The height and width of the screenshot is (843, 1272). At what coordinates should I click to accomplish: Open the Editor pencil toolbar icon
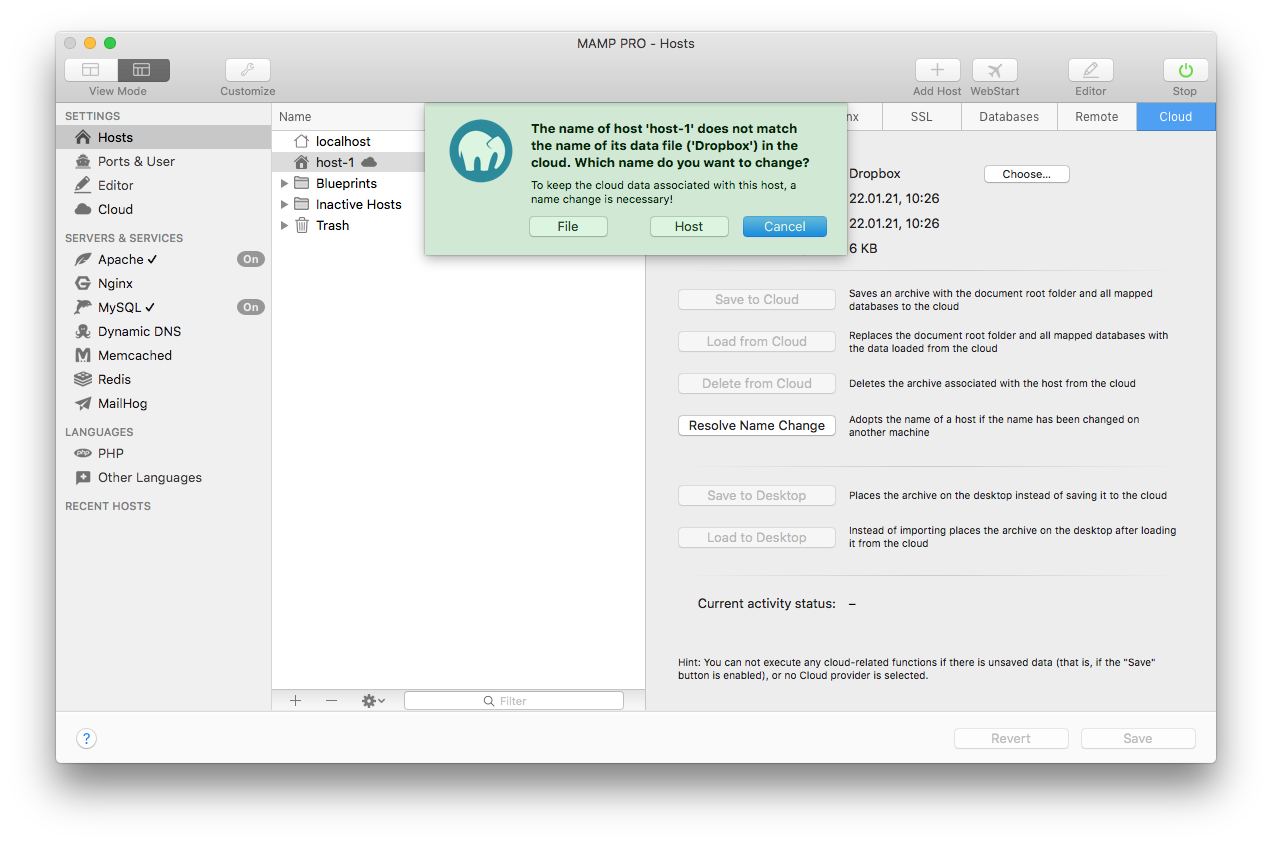click(x=1090, y=70)
